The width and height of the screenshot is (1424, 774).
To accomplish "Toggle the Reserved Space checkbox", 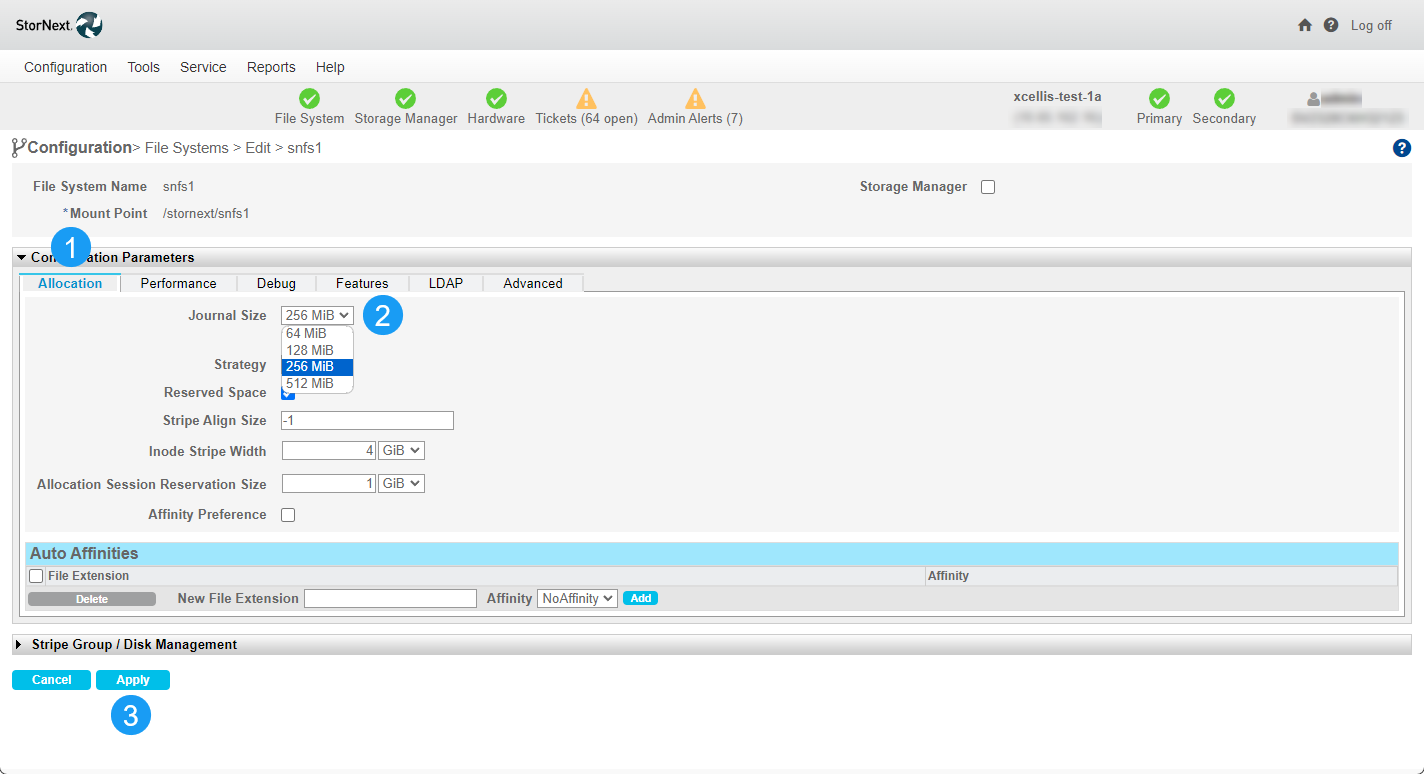I will 288,393.
